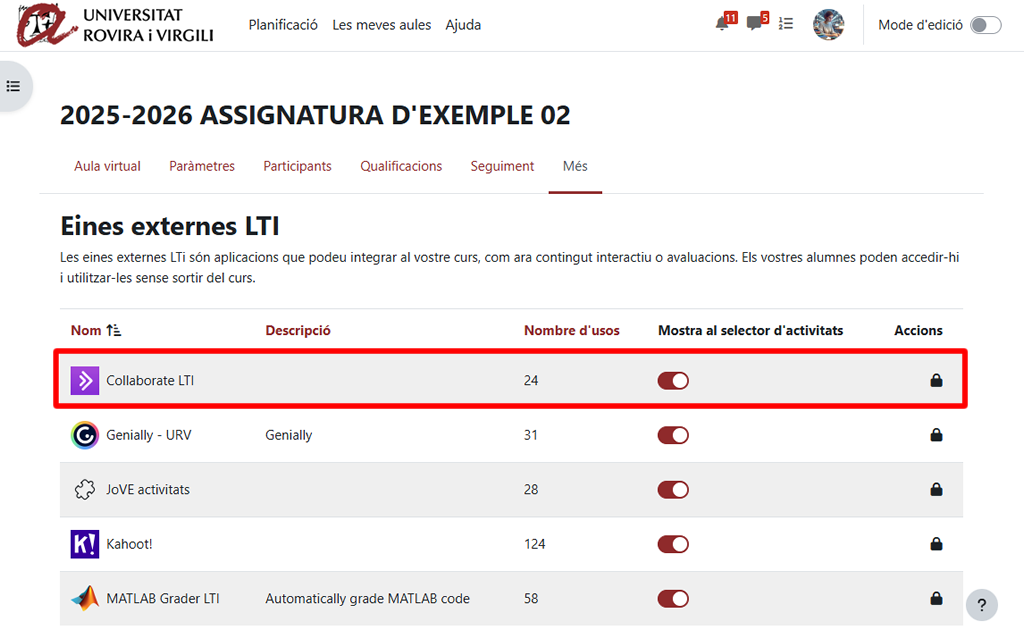
Task: Turn off Kahoot! in activity selector
Action: [673, 544]
